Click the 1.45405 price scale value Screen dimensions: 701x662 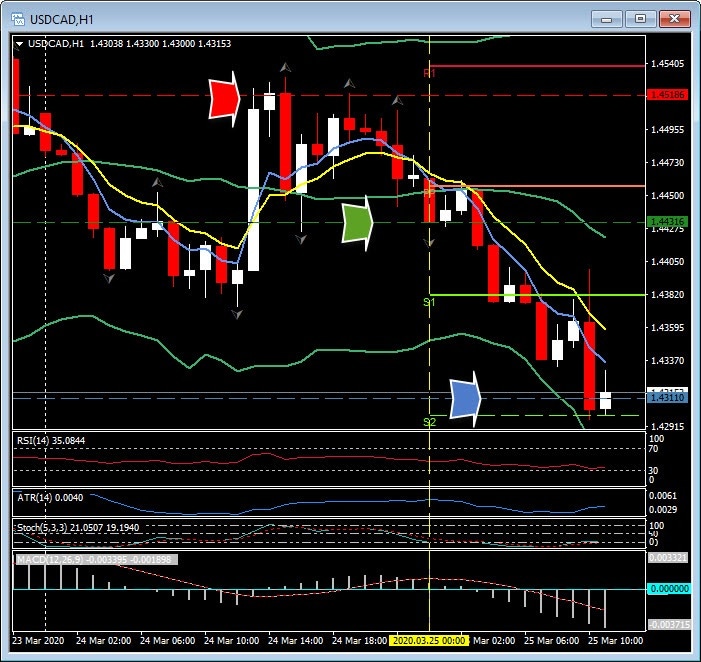pyautogui.click(x=667, y=63)
